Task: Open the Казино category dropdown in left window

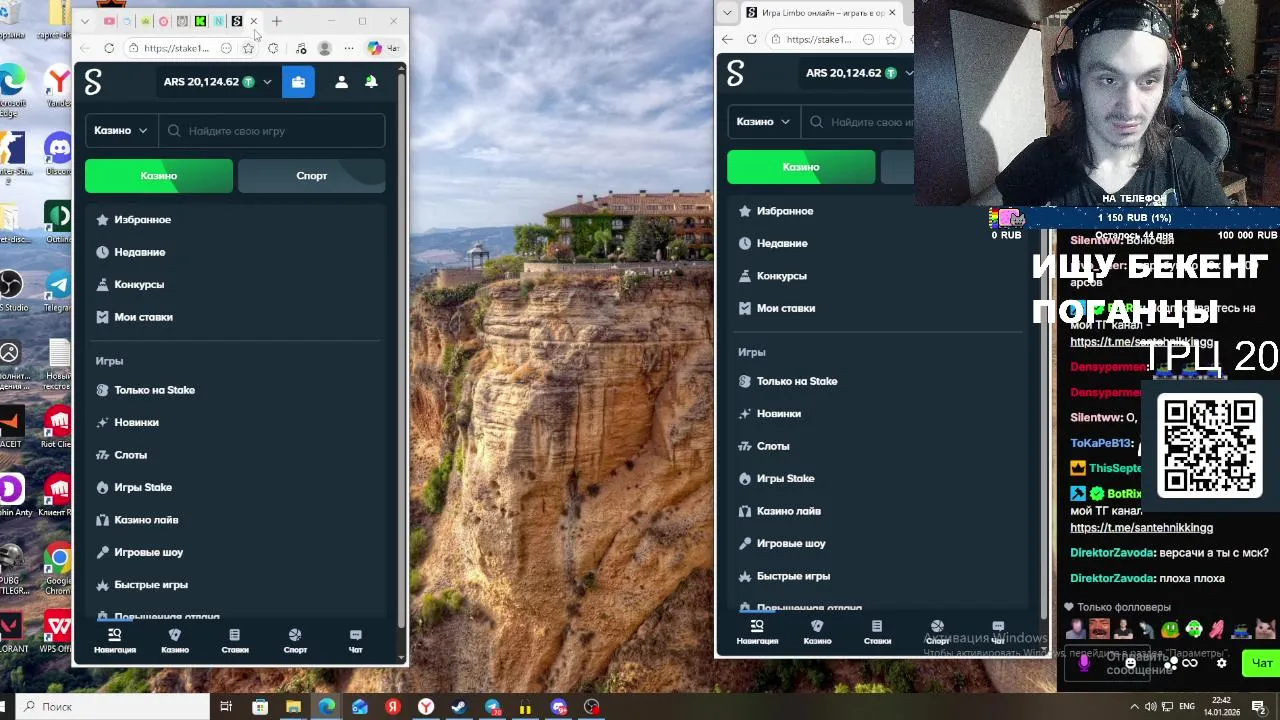Action: click(121, 131)
